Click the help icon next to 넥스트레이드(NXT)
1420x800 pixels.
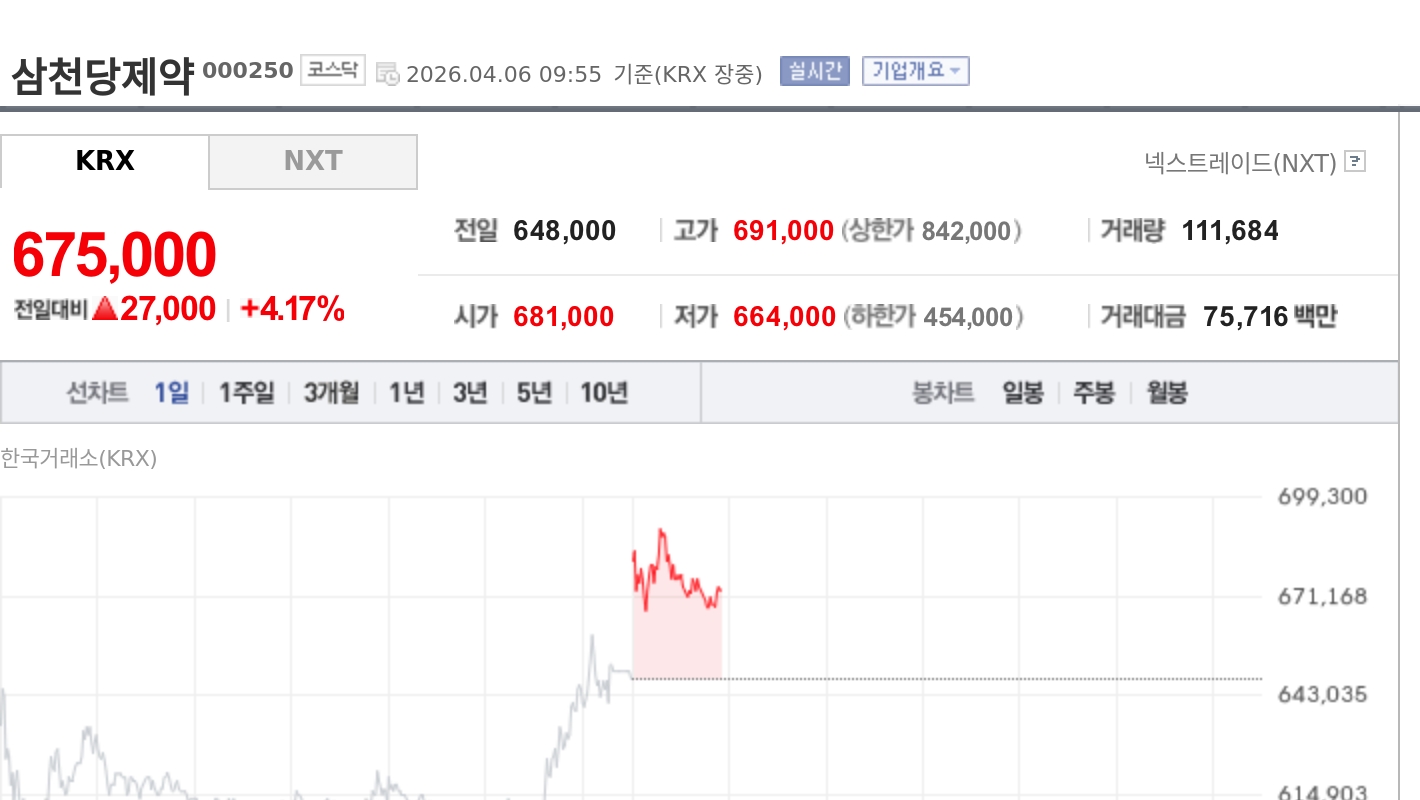coord(1355,161)
